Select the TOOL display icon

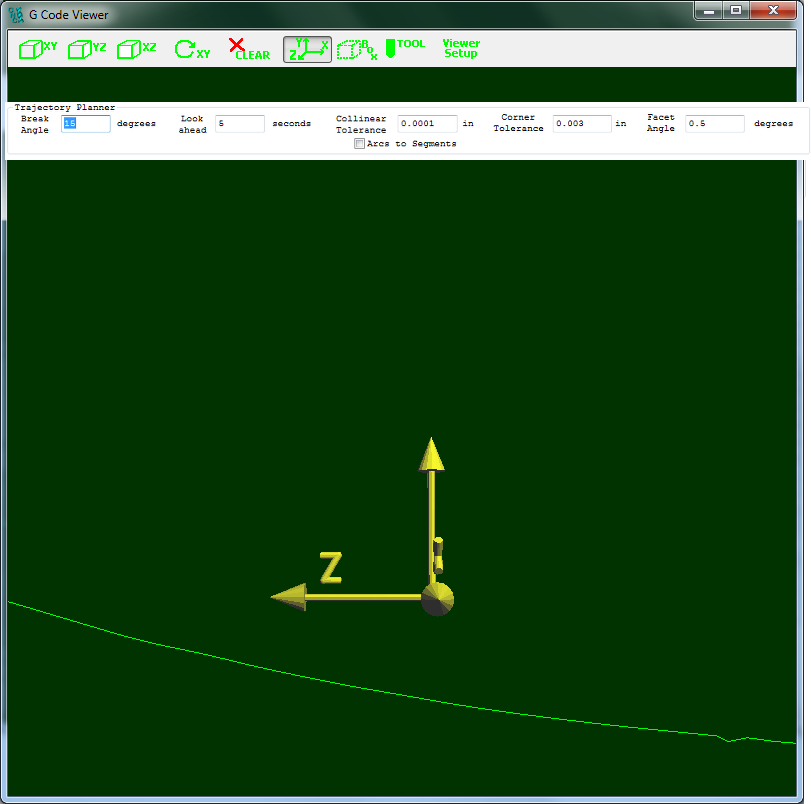point(405,47)
